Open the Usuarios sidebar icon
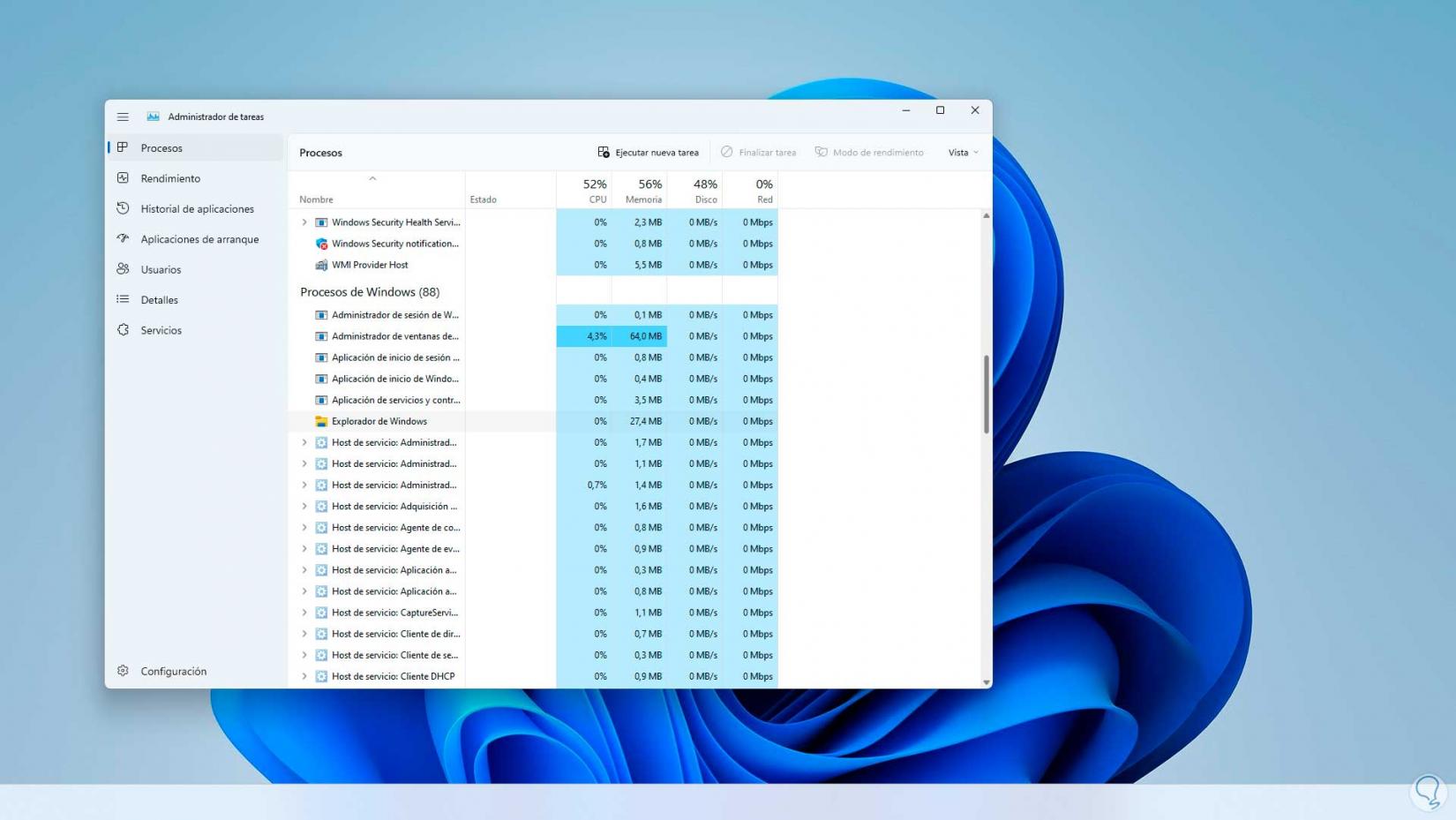Image resolution: width=1456 pixels, height=820 pixels. 123,269
